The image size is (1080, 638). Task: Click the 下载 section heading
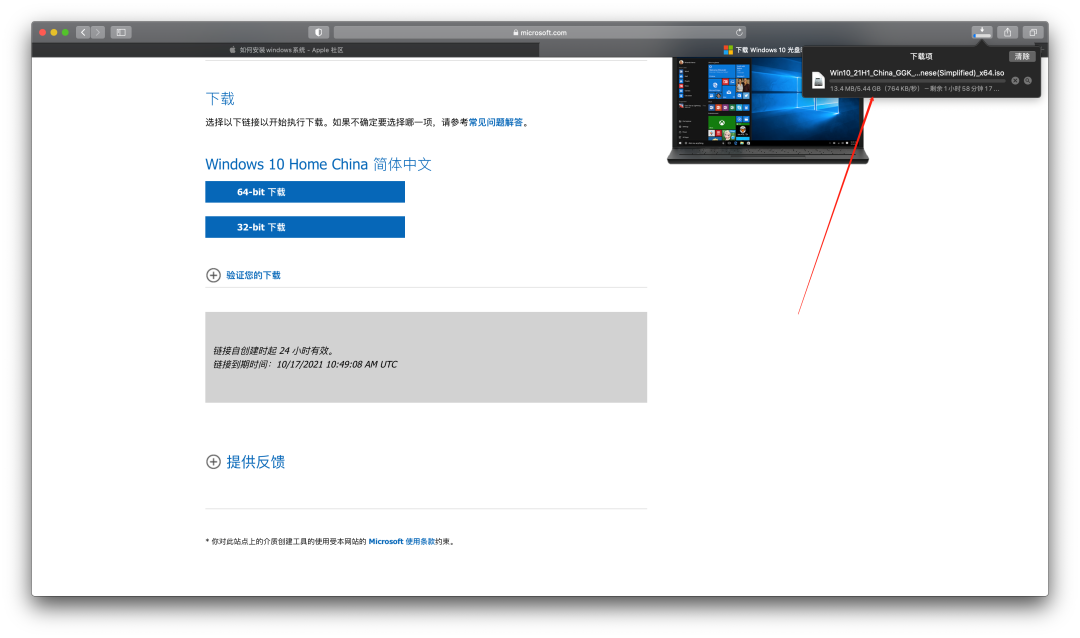click(x=220, y=99)
